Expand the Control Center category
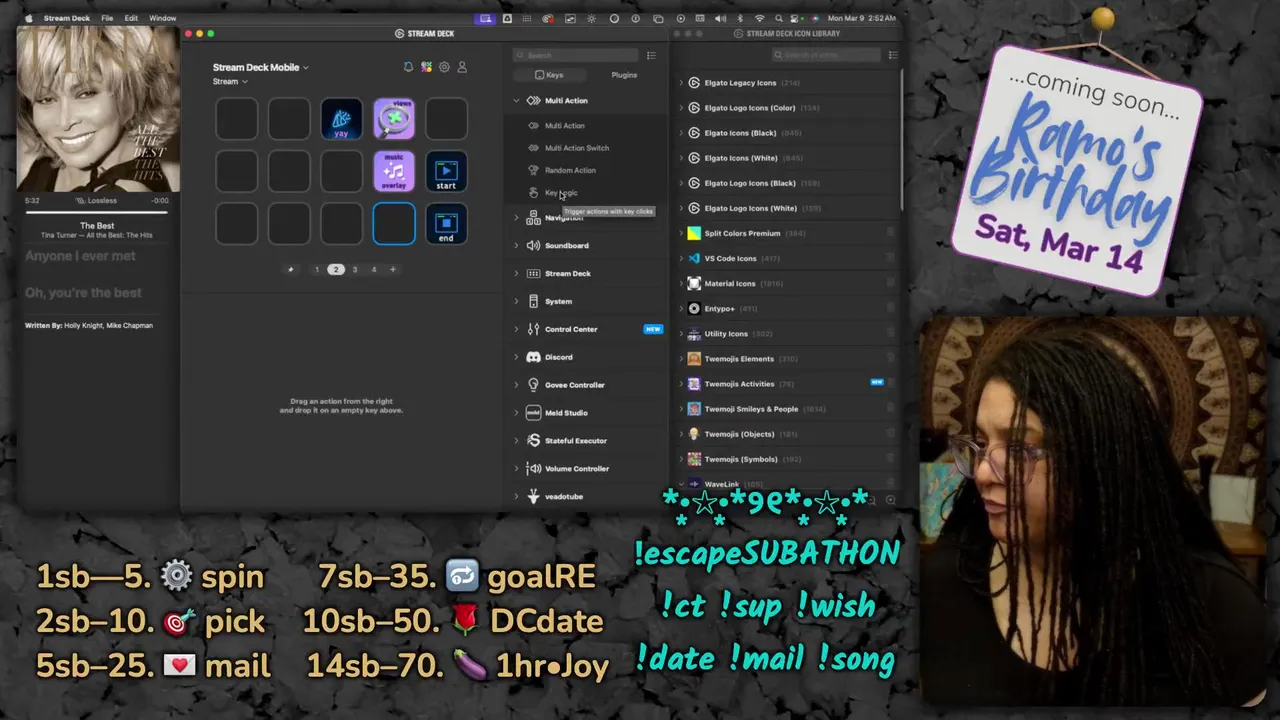The width and height of the screenshot is (1280, 720). tap(517, 329)
